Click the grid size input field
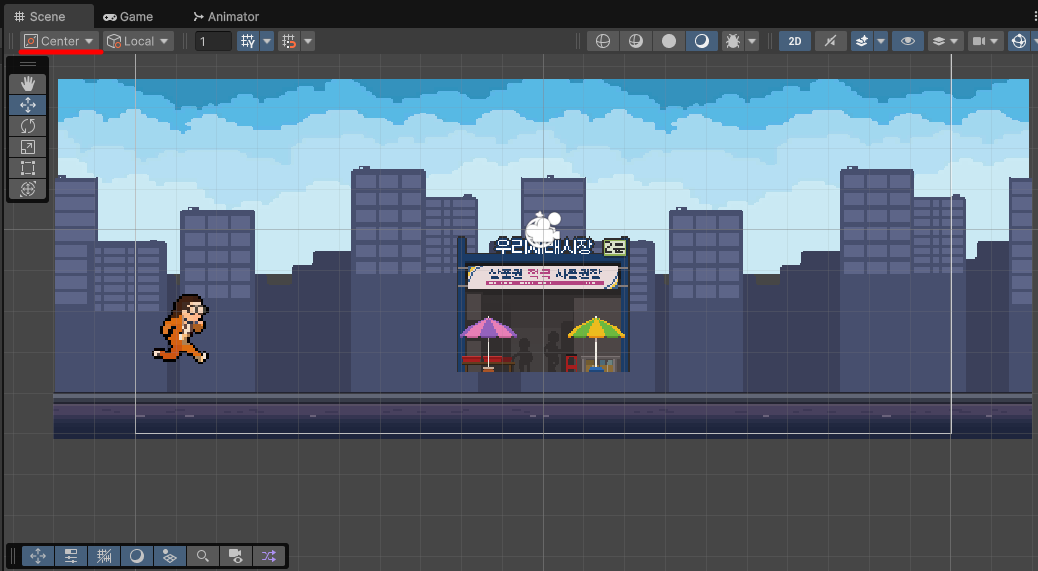 click(213, 41)
